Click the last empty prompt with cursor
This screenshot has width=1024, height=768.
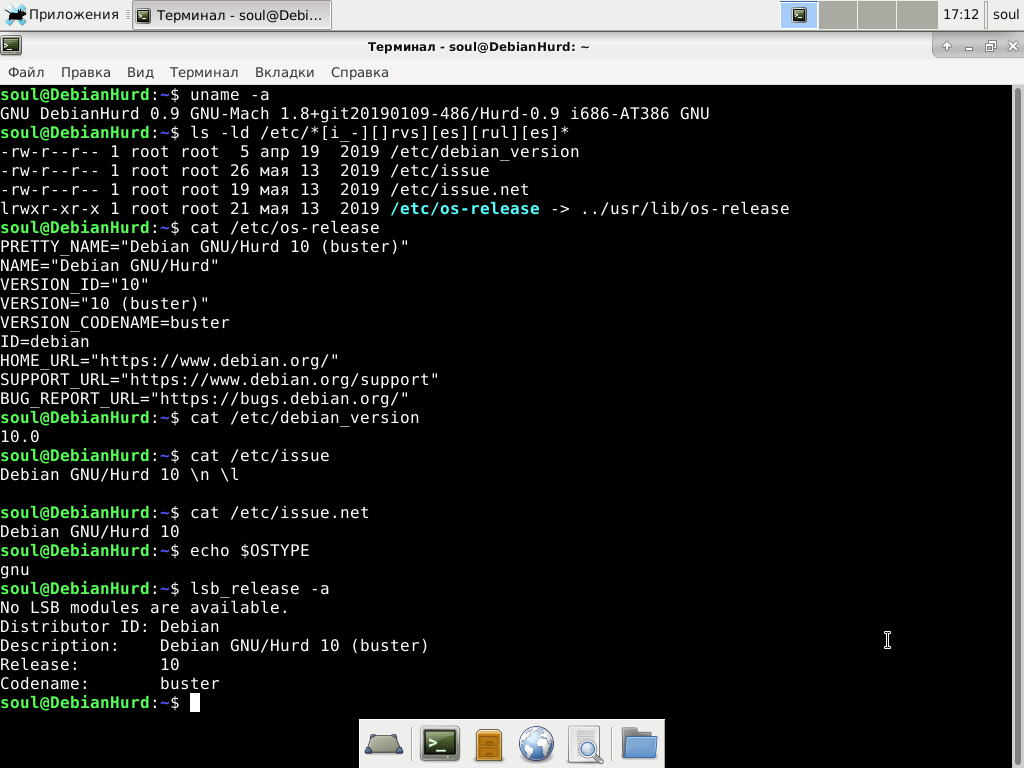[100, 703]
